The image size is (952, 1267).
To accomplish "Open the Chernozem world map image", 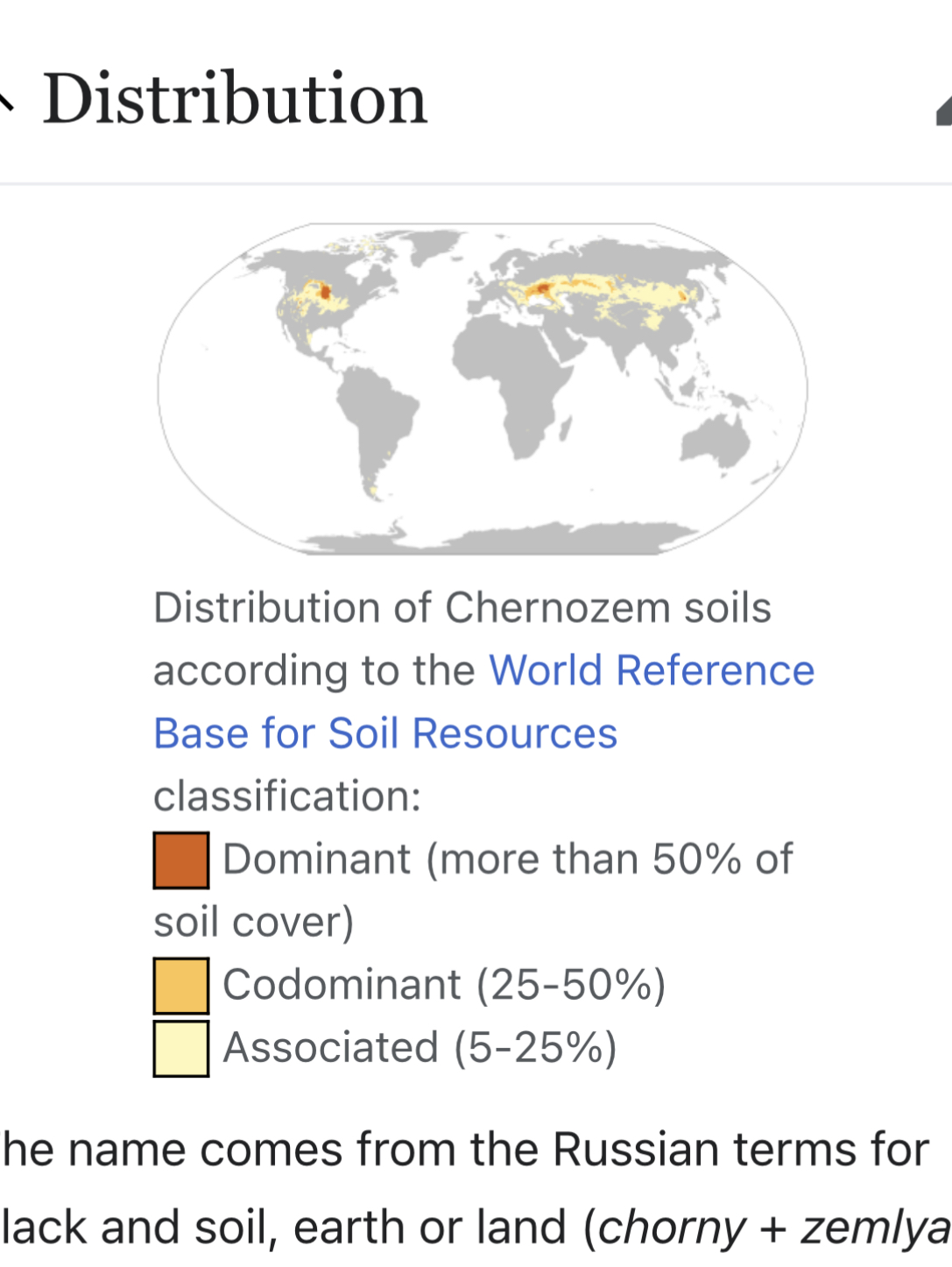I will tap(483, 389).
